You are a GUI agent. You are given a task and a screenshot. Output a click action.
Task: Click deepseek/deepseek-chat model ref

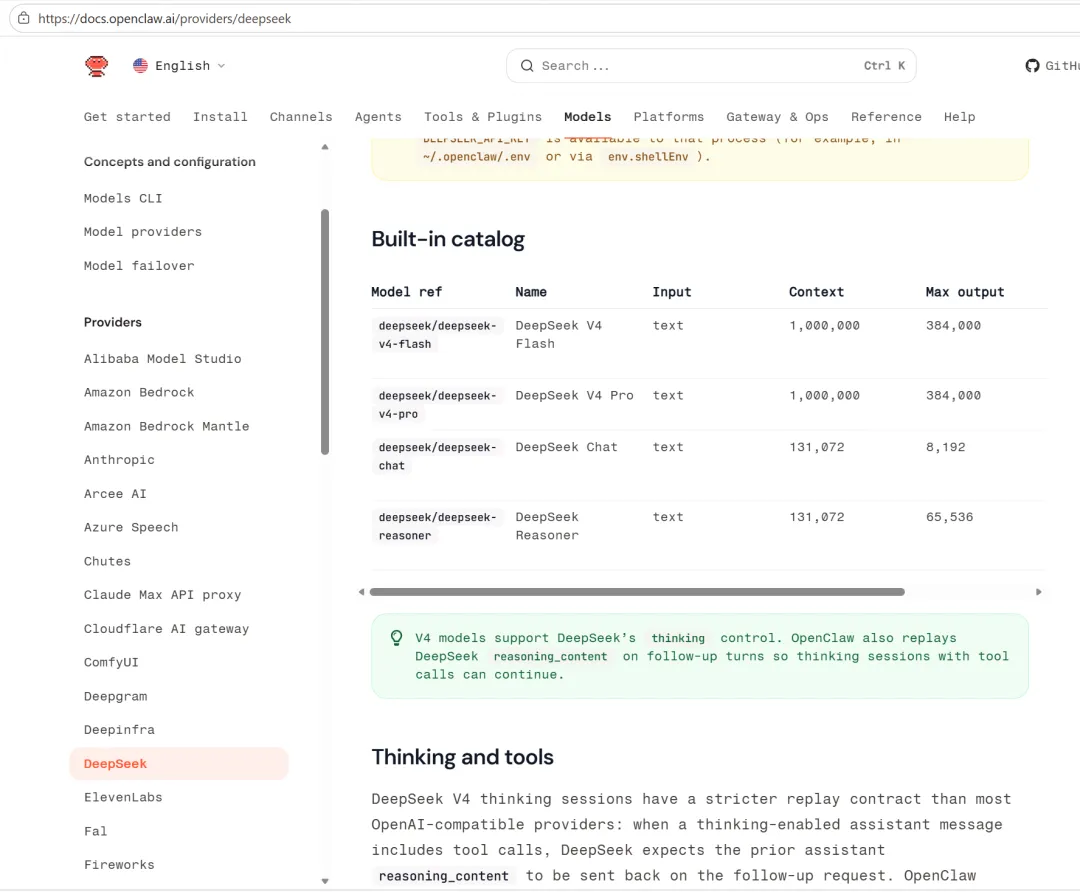437,457
